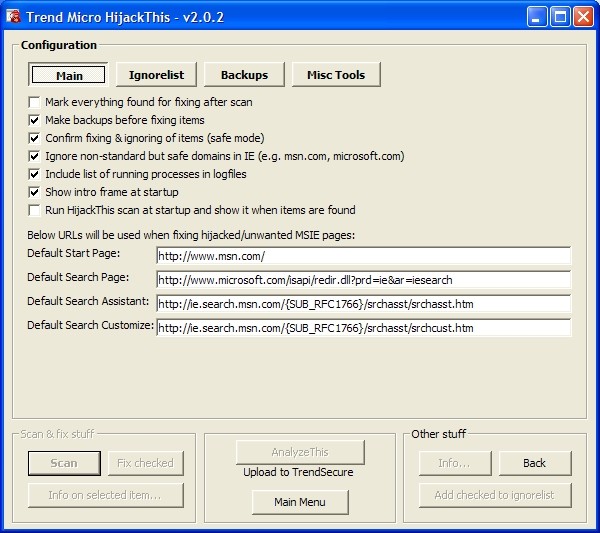
Task: Click the 'Upload to TrendSecure' label
Action: (x=298, y=472)
